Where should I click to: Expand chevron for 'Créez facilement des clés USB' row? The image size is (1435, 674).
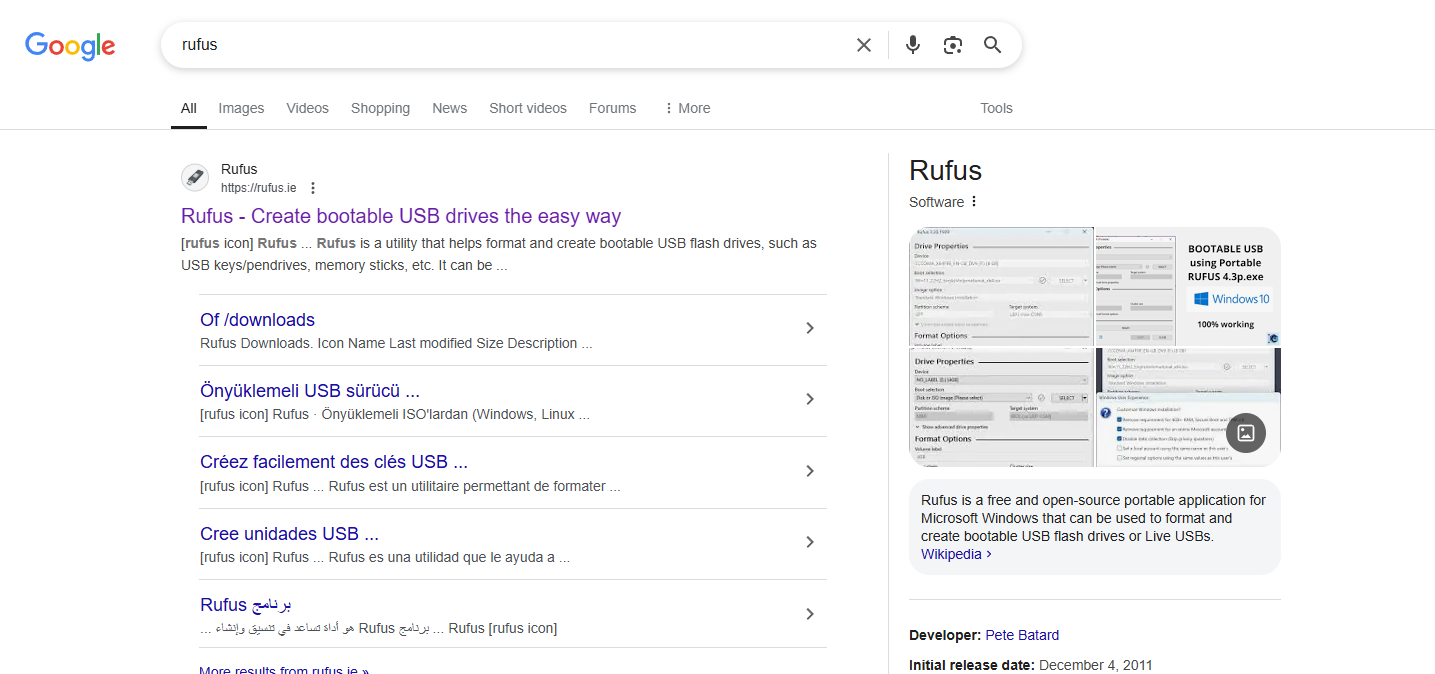tap(810, 471)
